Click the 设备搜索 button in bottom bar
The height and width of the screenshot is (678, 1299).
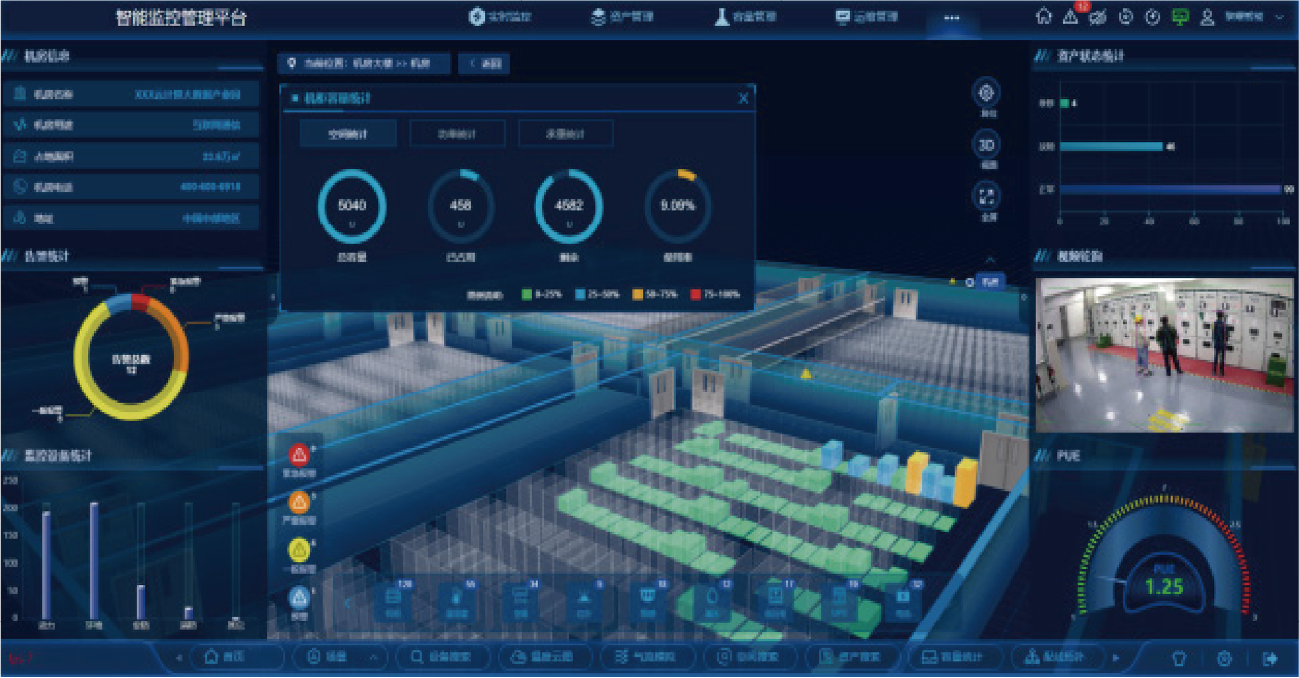[443, 657]
